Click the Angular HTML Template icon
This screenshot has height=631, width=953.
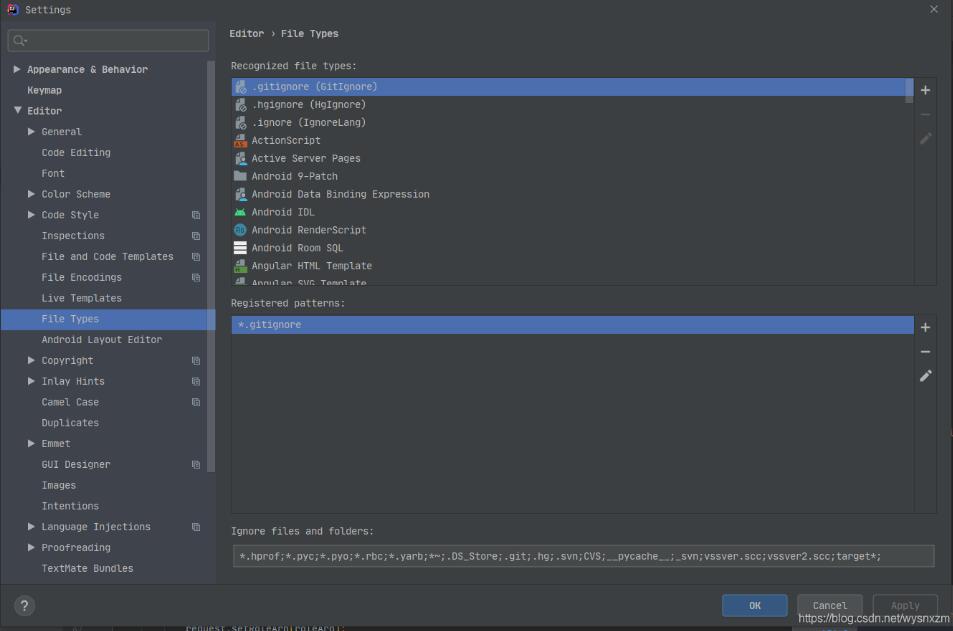click(x=240, y=266)
